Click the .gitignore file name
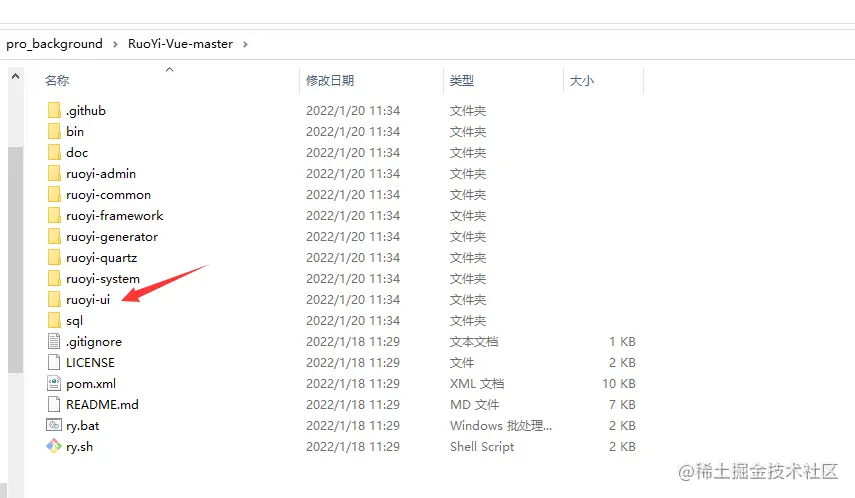Image resolution: width=855 pixels, height=498 pixels. [94, 341]
